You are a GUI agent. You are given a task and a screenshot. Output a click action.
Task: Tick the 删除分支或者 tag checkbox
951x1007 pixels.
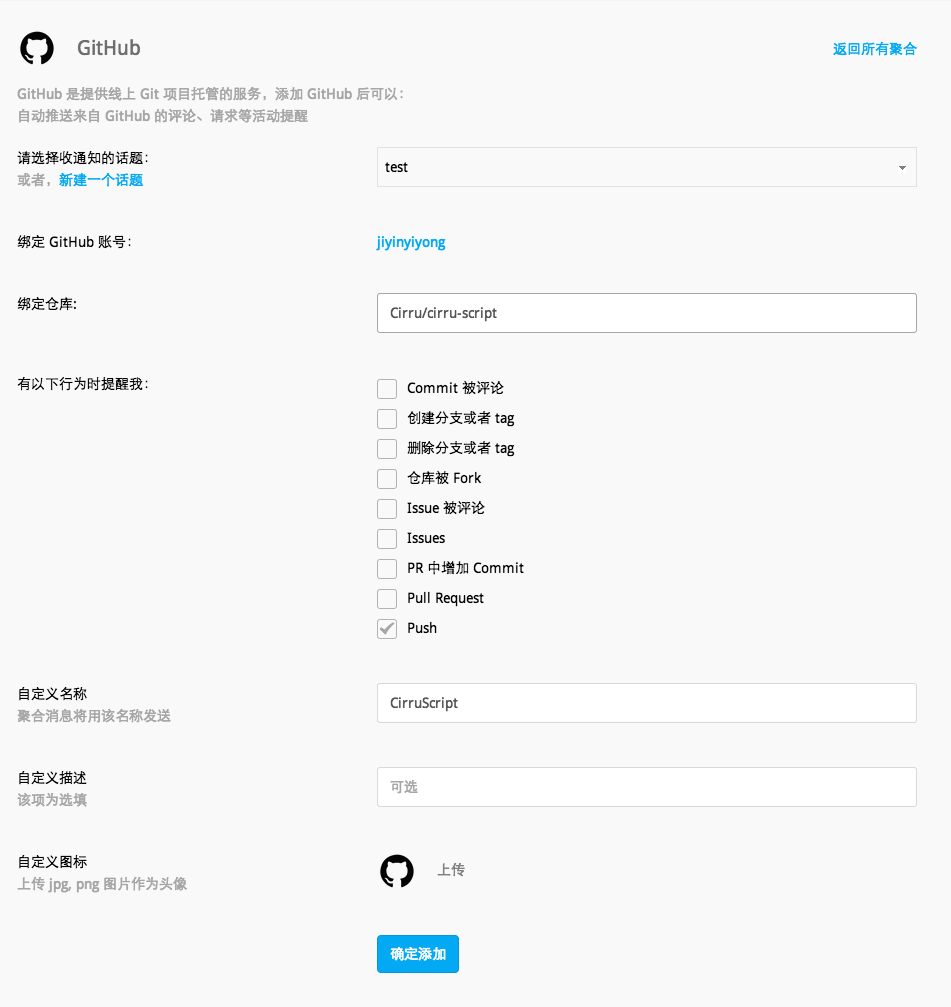tap(387, 448)
